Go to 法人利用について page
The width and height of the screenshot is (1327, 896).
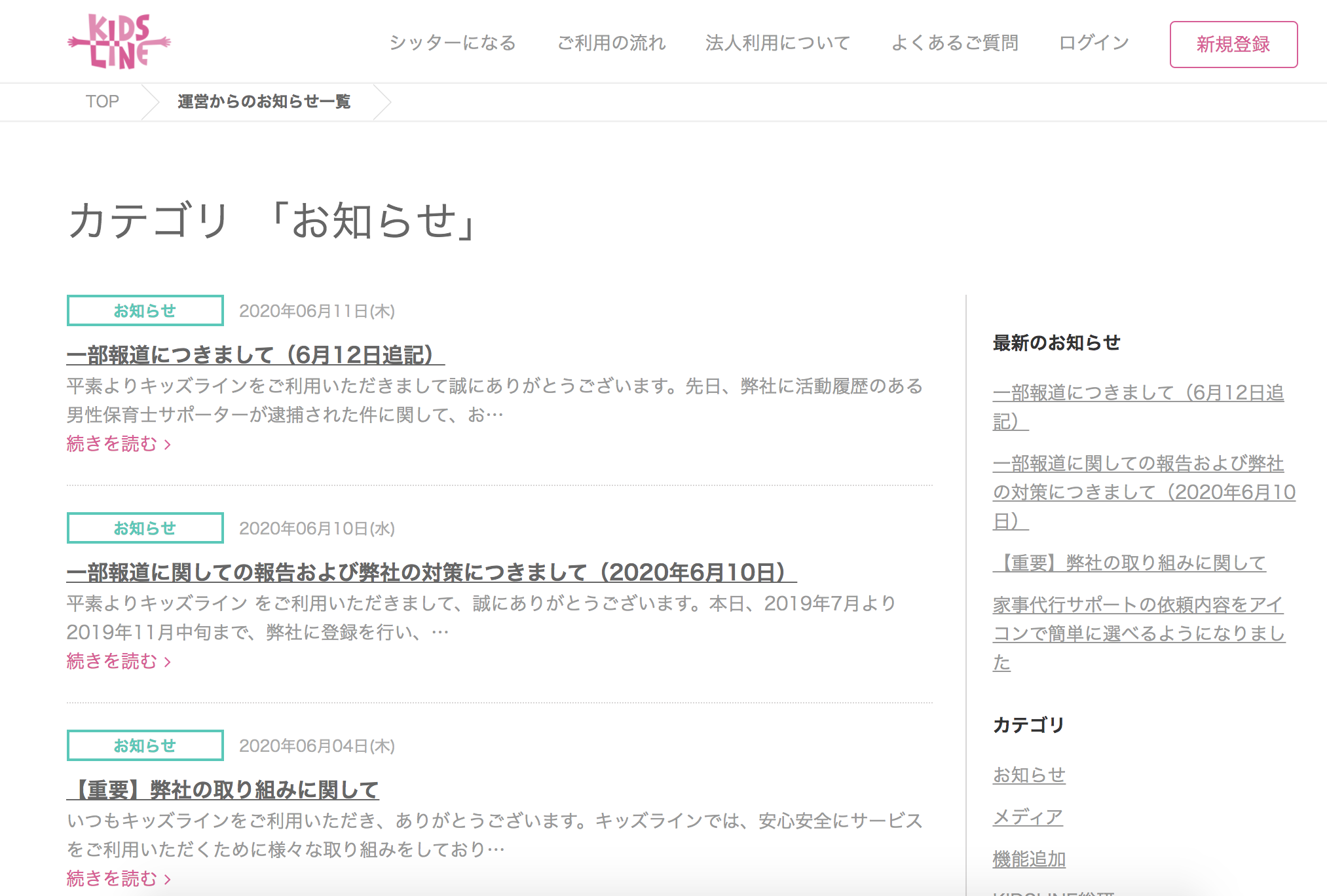[777, 43]
